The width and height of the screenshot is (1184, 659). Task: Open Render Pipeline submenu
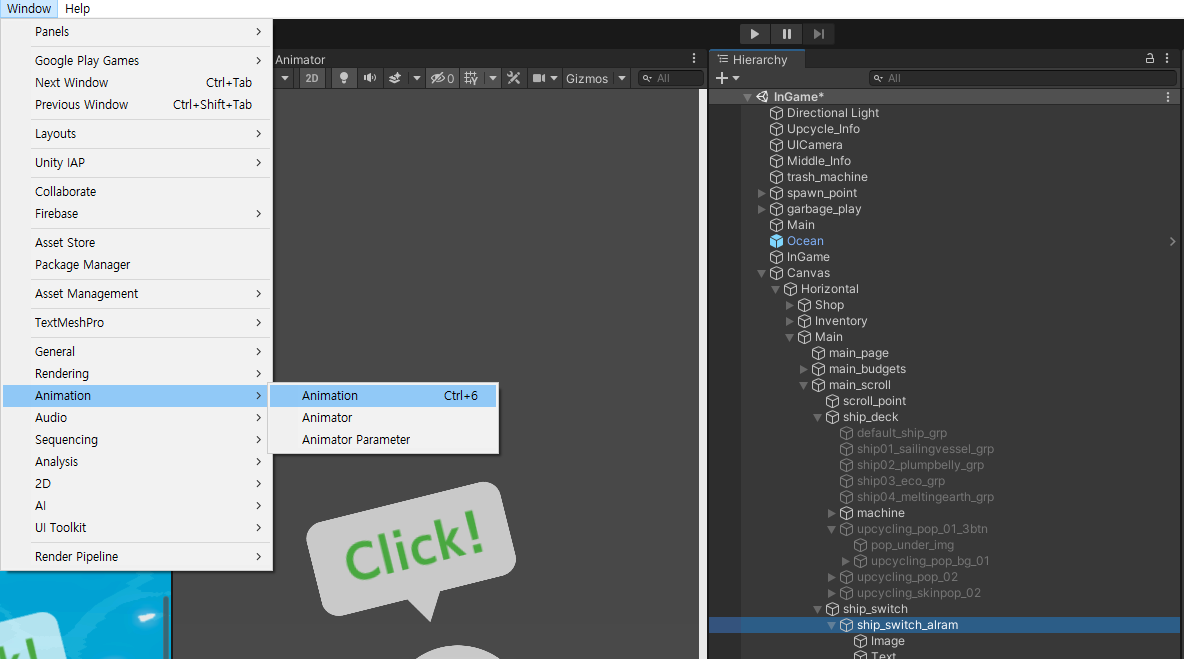(137, 556)
